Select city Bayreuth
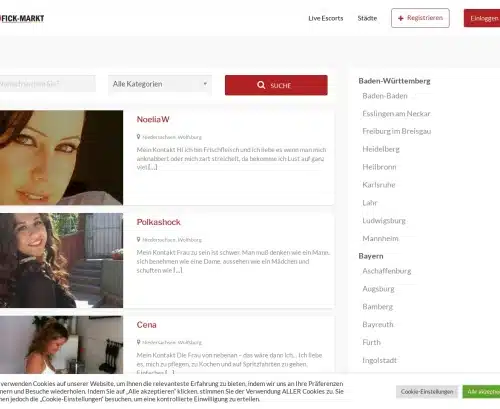500x409 pixels. click(x=378, y=325)
